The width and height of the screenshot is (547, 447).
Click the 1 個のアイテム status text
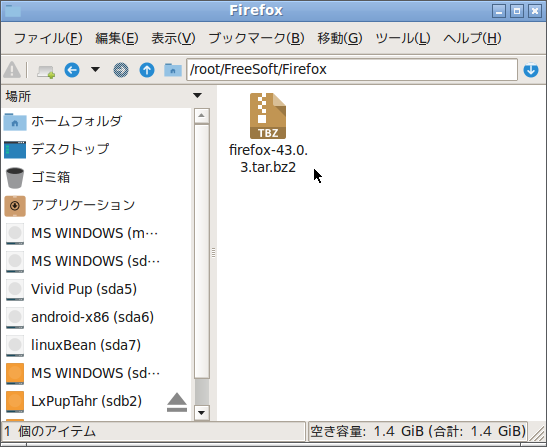click(x=50, y=432)
